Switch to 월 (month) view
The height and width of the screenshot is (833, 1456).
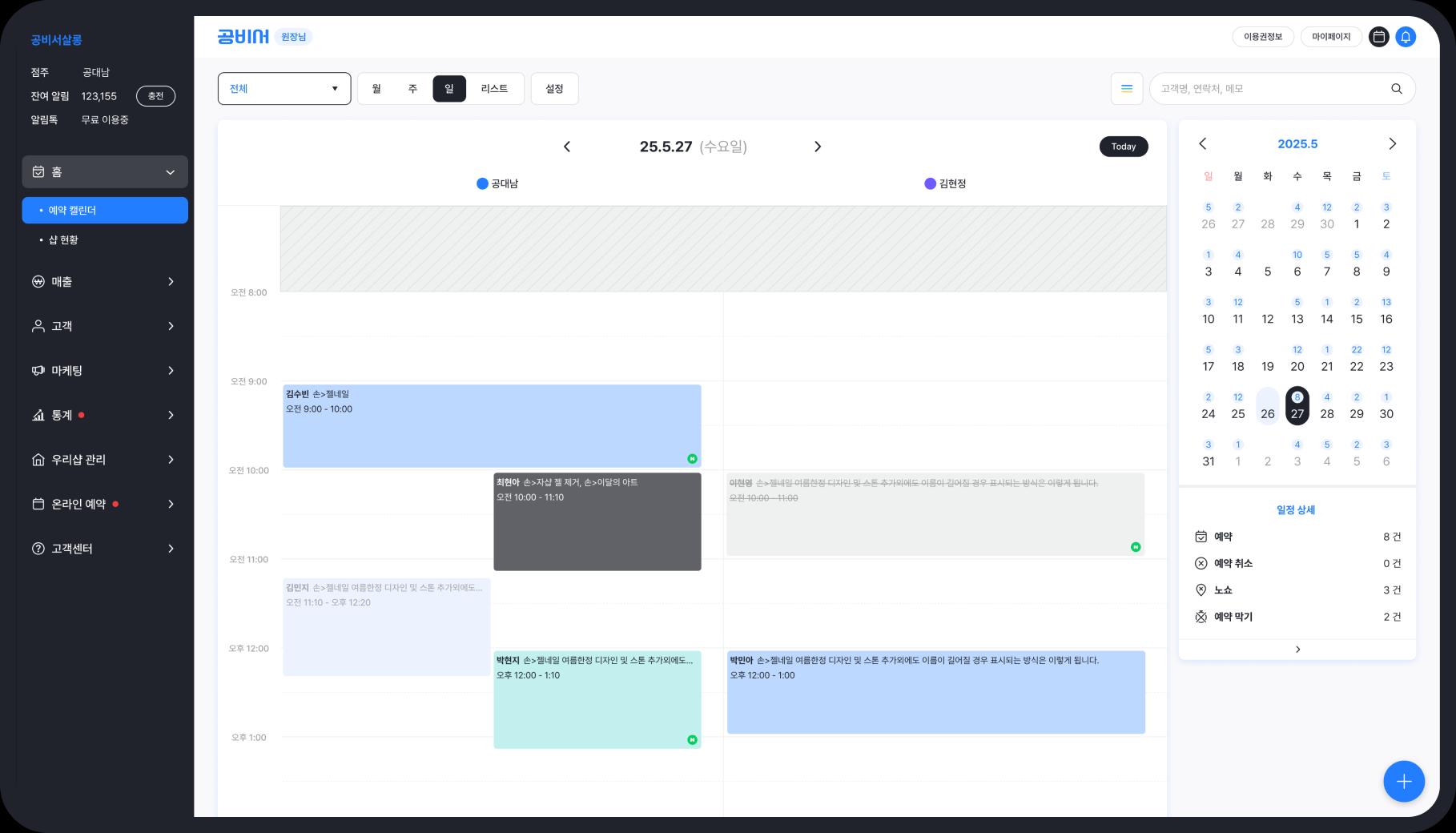pos(376,89)
